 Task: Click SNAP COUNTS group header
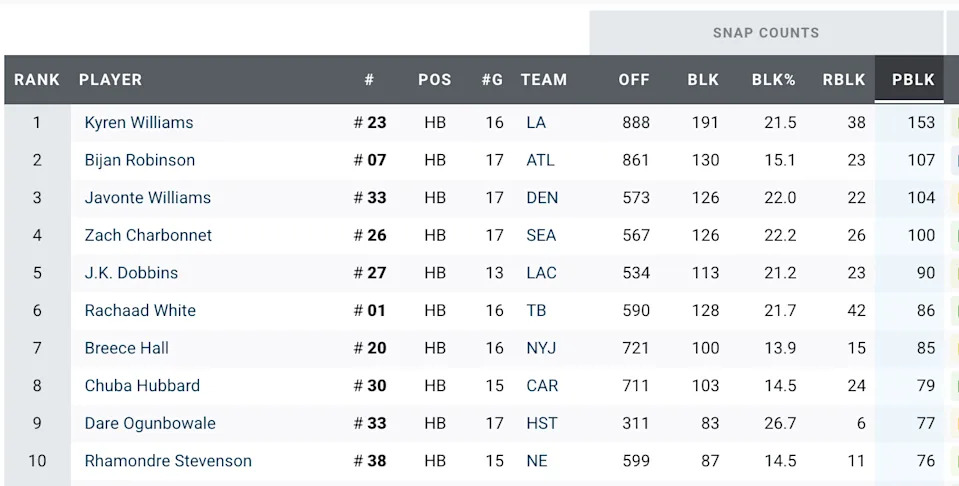pos(765,33)
